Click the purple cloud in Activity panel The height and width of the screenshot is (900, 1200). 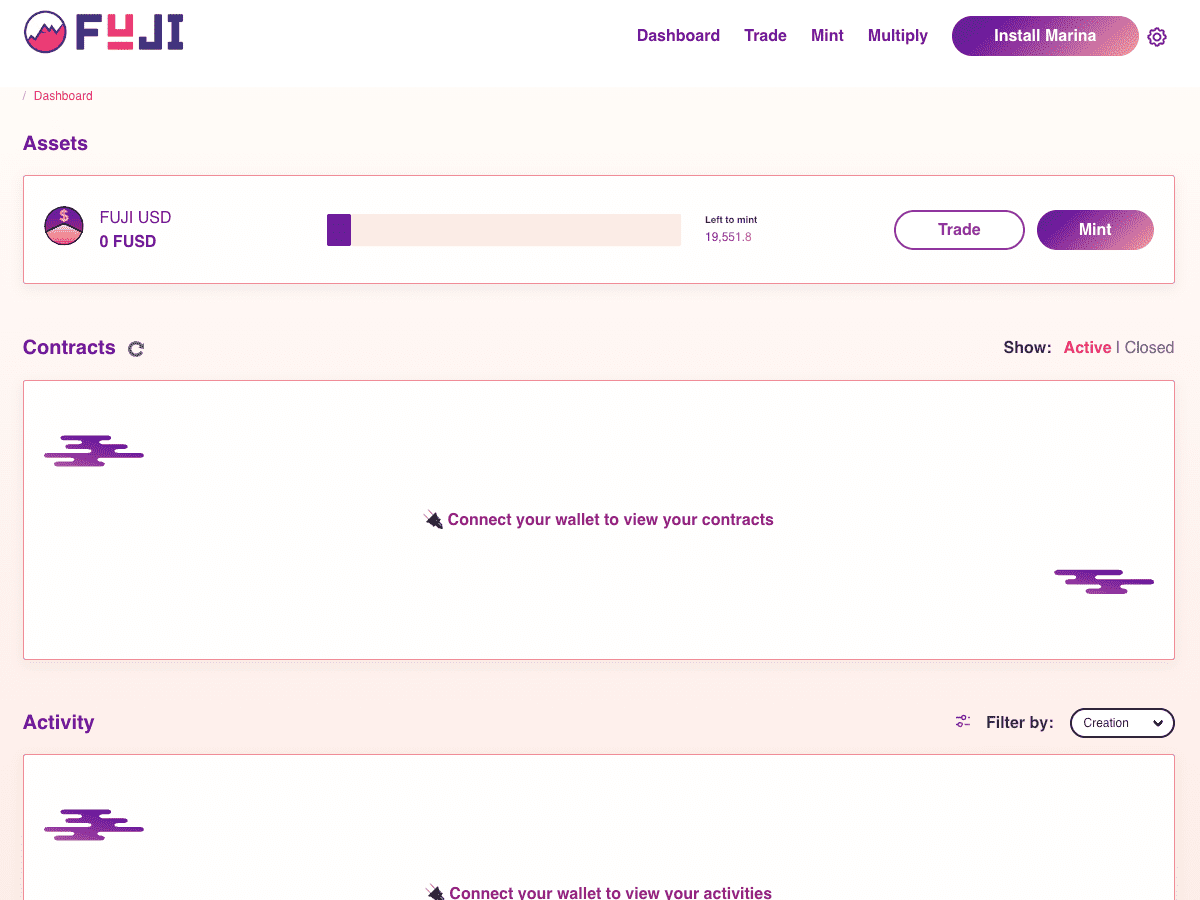[94, 825]
